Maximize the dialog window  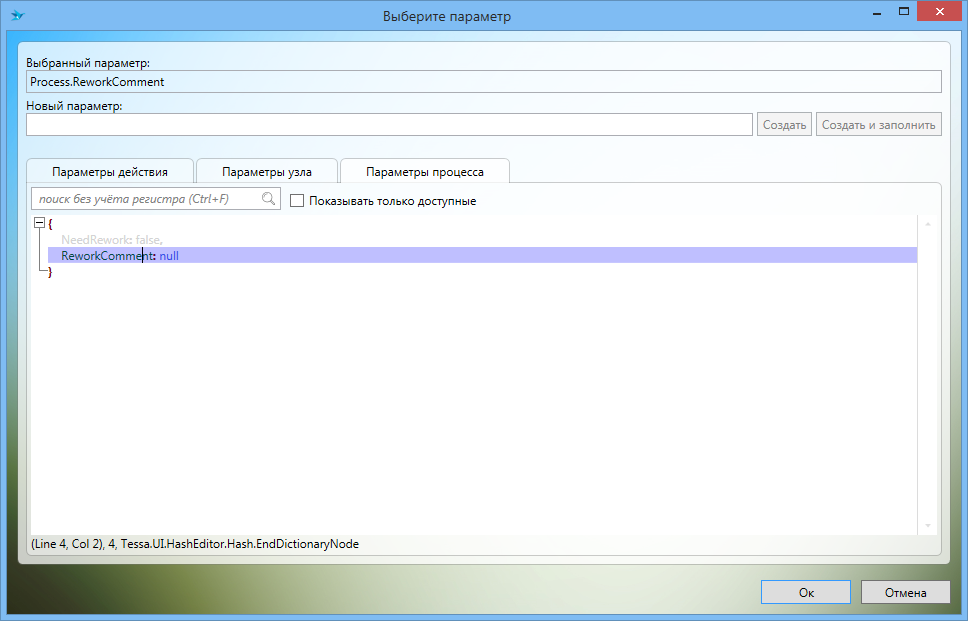pos(904,12)
